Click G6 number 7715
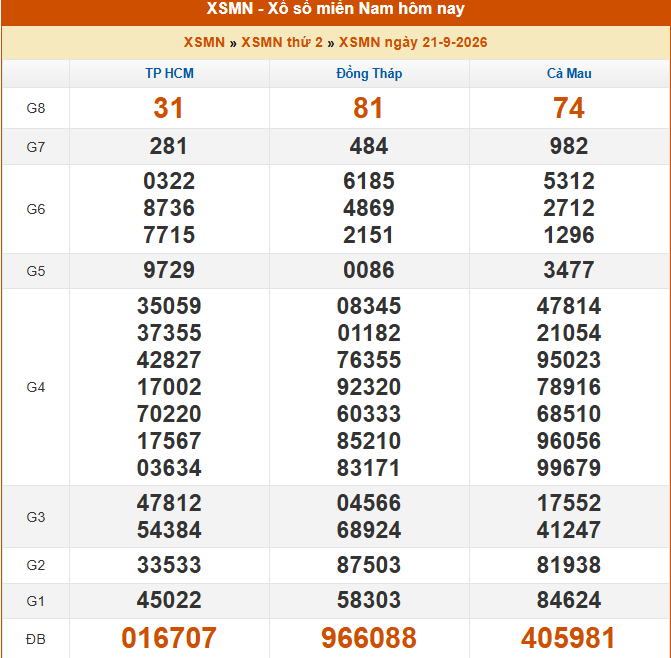671x658 pixels. (169, 235)
